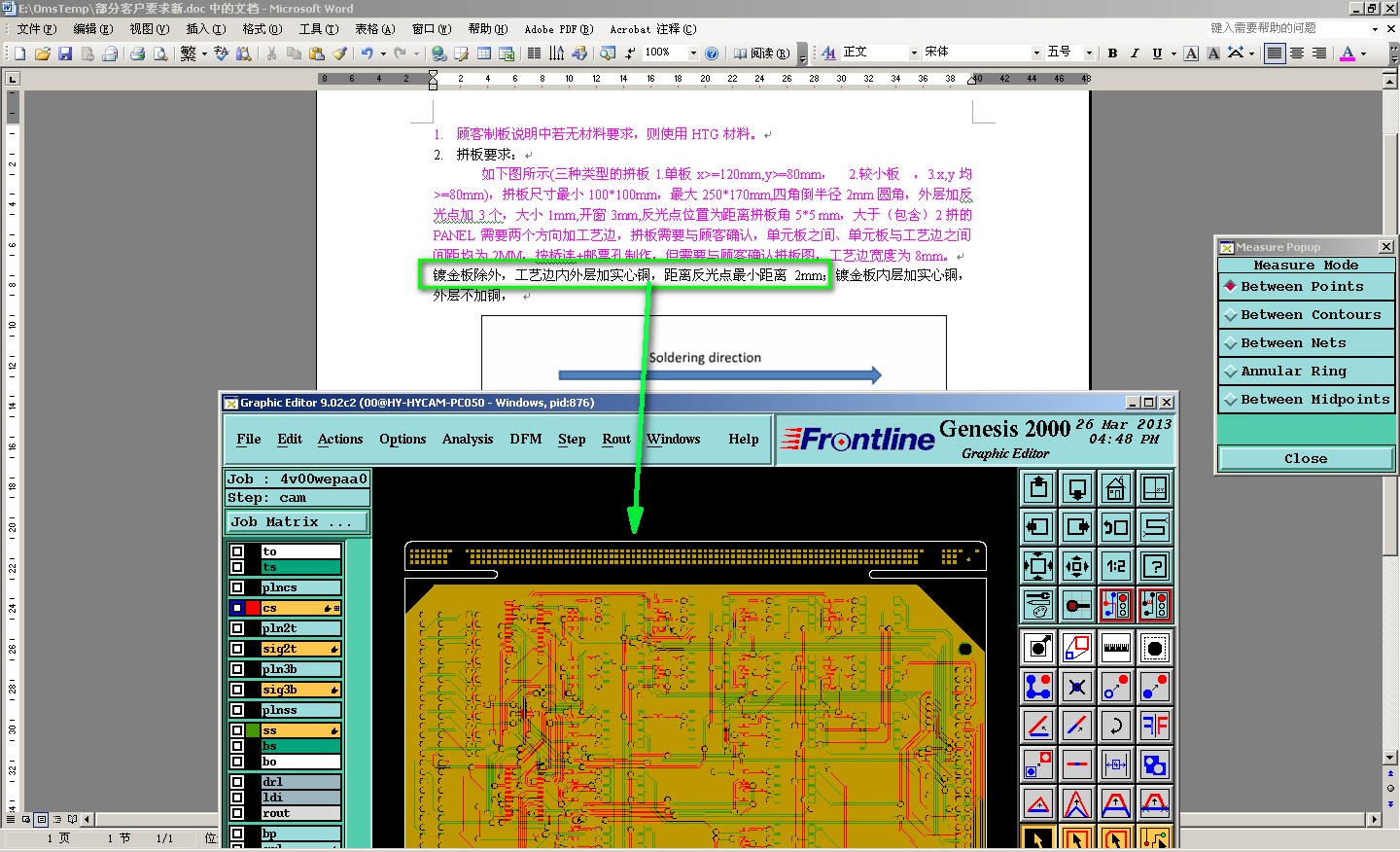The width and height of the screenshot is (1400, 852).
Task: Click the Genesis home view icon
Action: (x=1116, y=488)
